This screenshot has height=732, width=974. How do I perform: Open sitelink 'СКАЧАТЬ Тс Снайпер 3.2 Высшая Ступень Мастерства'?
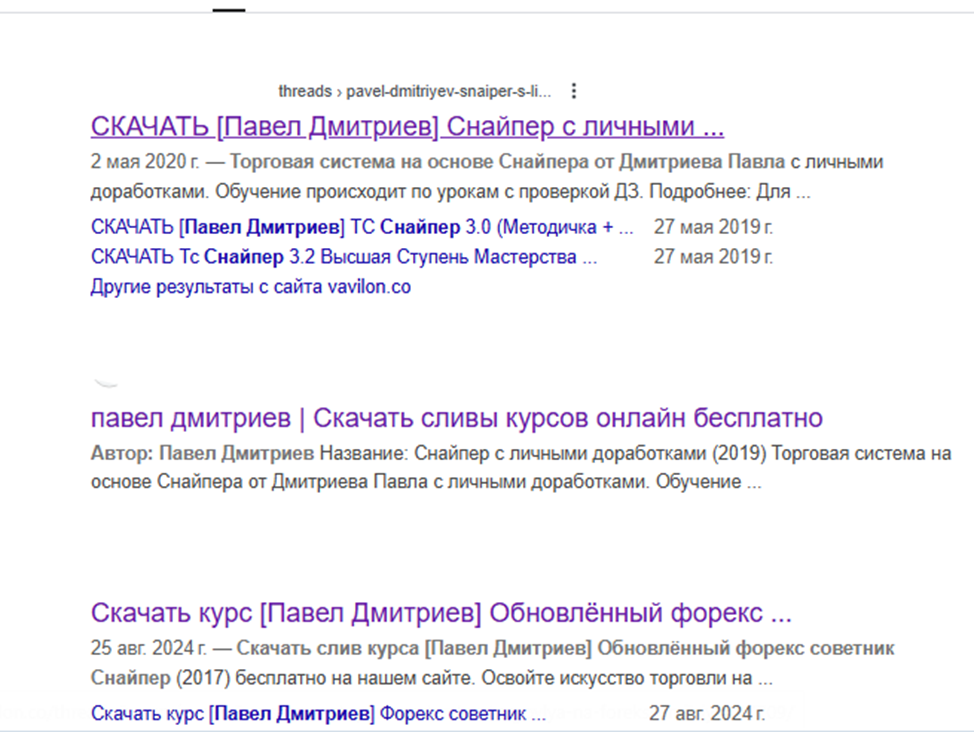344,257
